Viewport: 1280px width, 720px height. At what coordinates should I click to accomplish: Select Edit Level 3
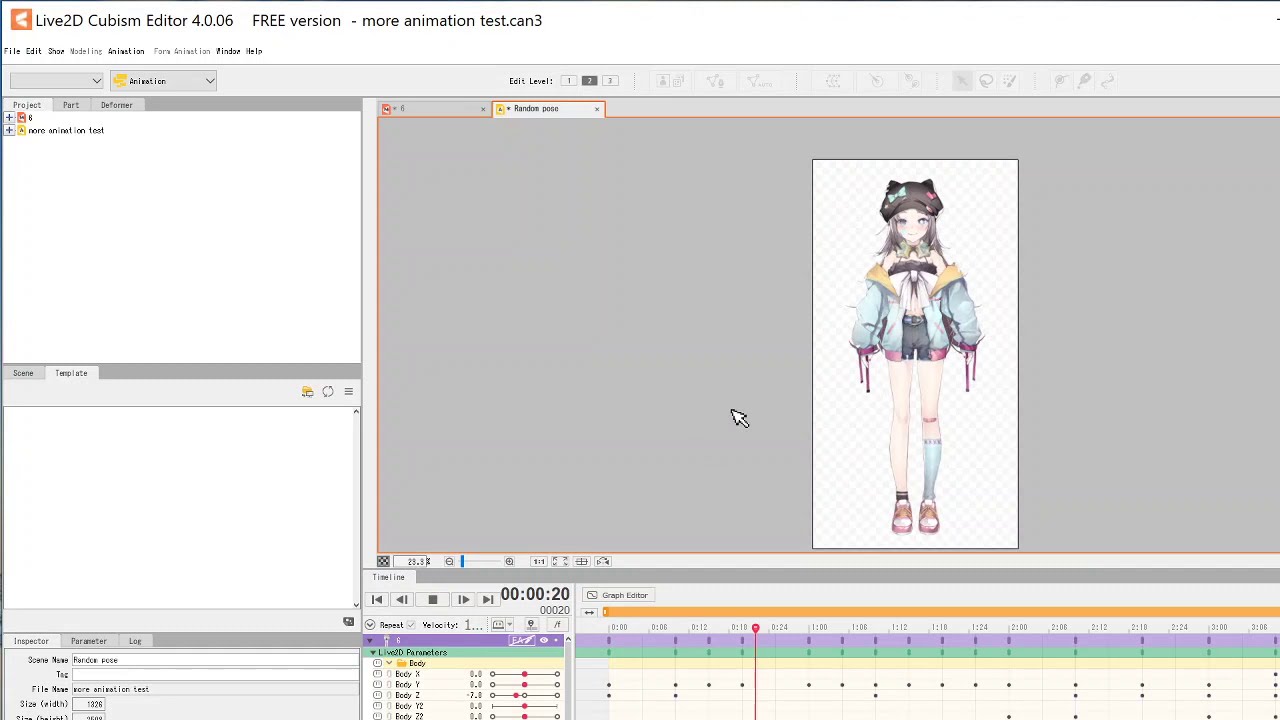tap(610, 81)
